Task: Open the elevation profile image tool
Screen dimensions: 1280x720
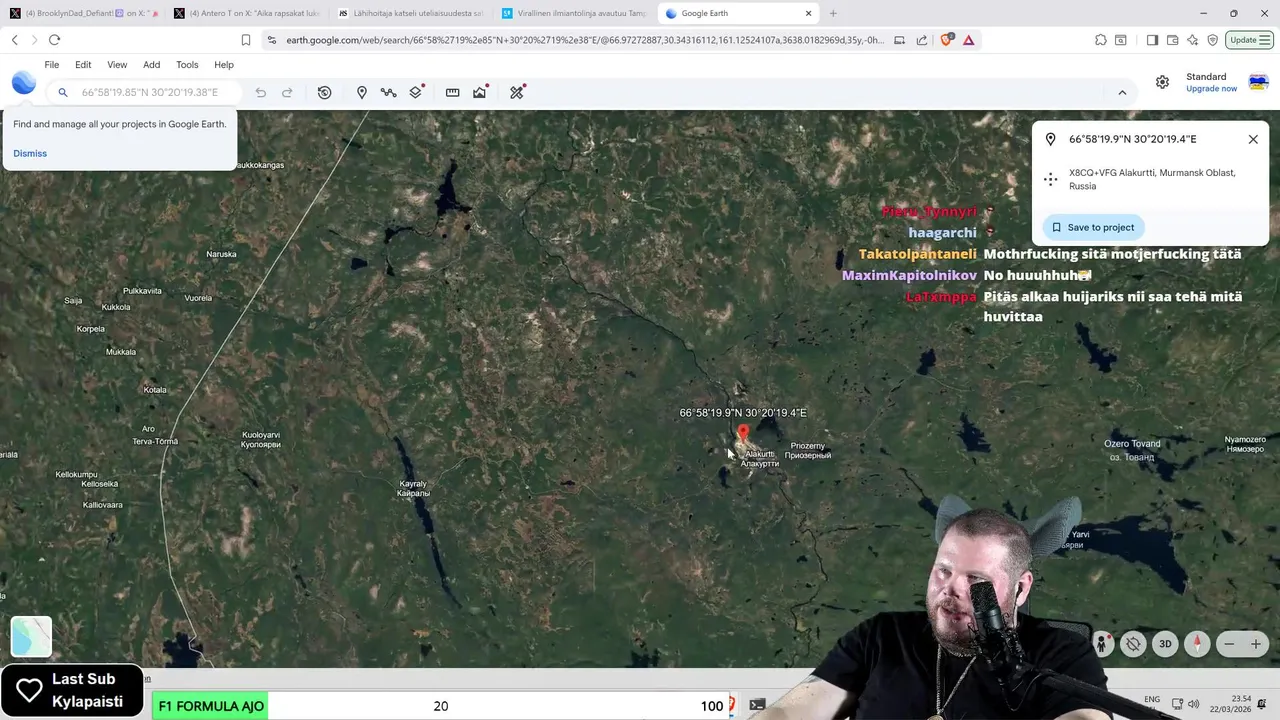Action: click(x=480, y=92)
